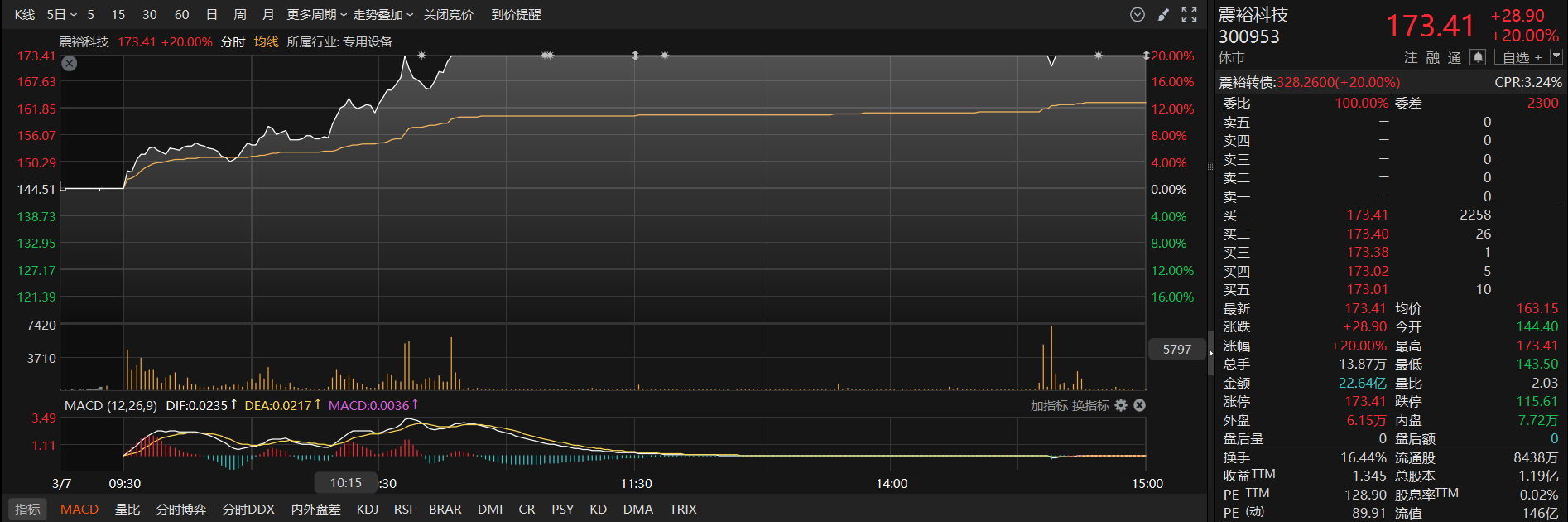Toggle the 均线 average line legend
The height and width of the screenshot is (522, 1568).
coord(266,41)
